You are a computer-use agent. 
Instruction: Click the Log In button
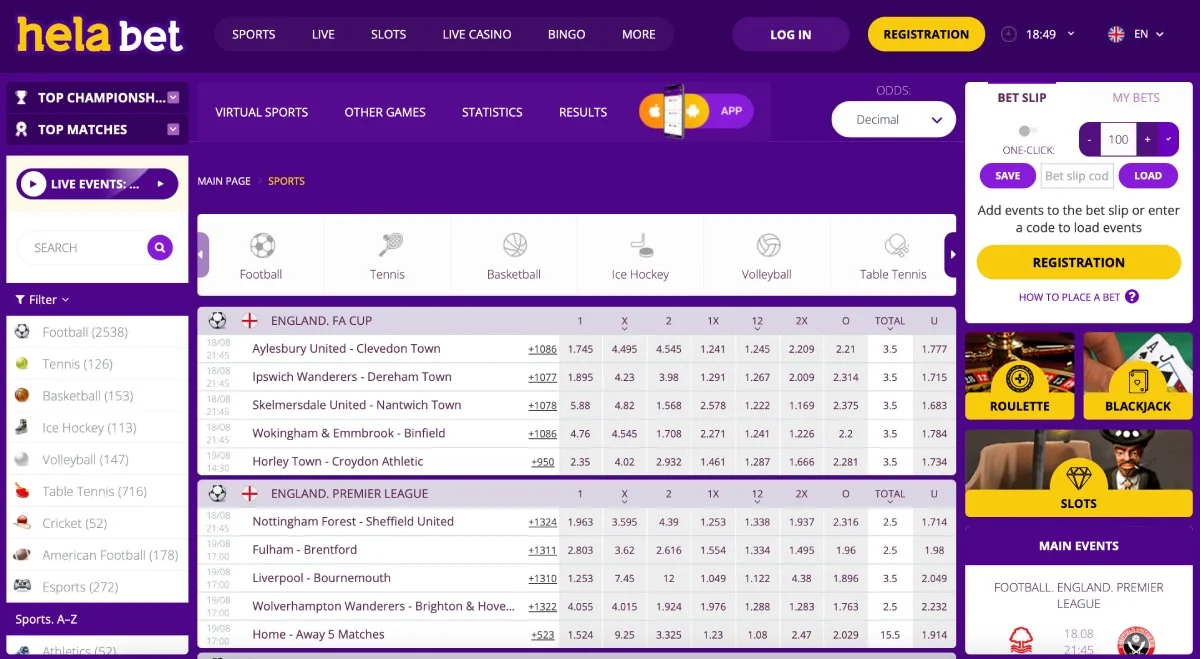coord(790,34)
